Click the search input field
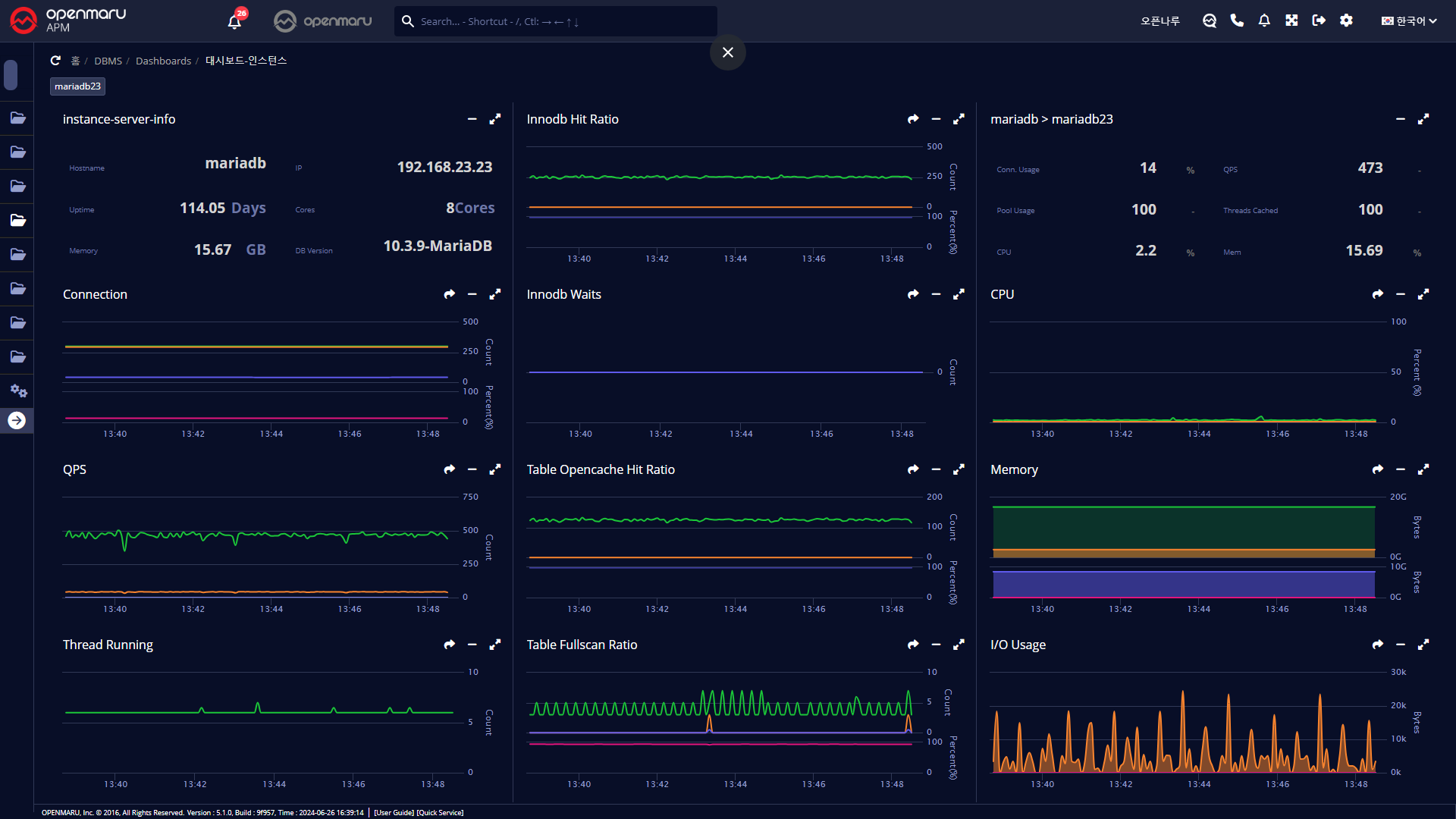Screen dimensions: 1456x819 coord(561,21)
